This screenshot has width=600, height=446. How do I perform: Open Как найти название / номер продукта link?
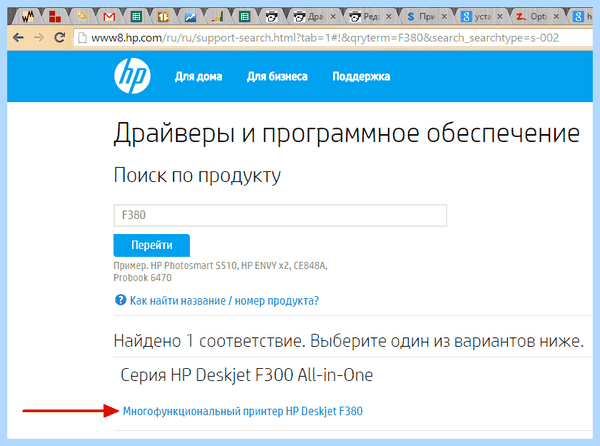coord(224,301)
